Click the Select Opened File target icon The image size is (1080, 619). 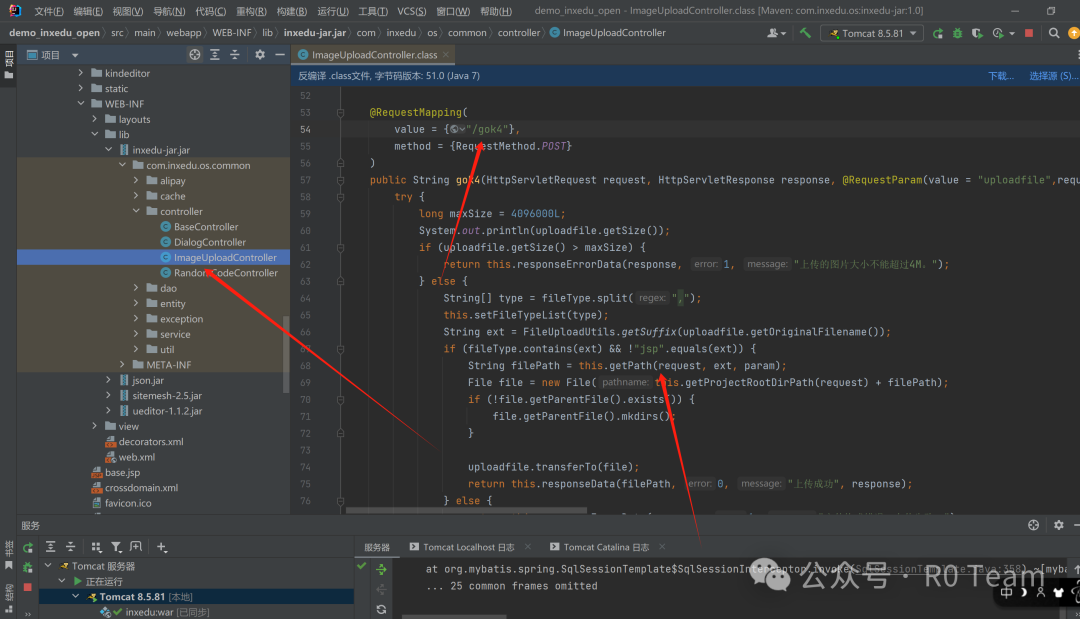coord(195,54)
